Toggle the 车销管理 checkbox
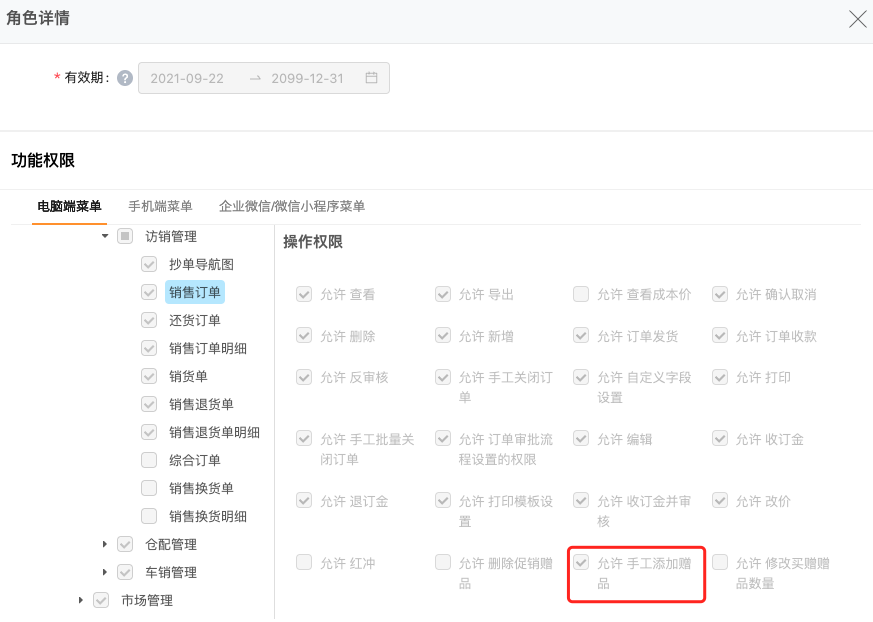 125,572
